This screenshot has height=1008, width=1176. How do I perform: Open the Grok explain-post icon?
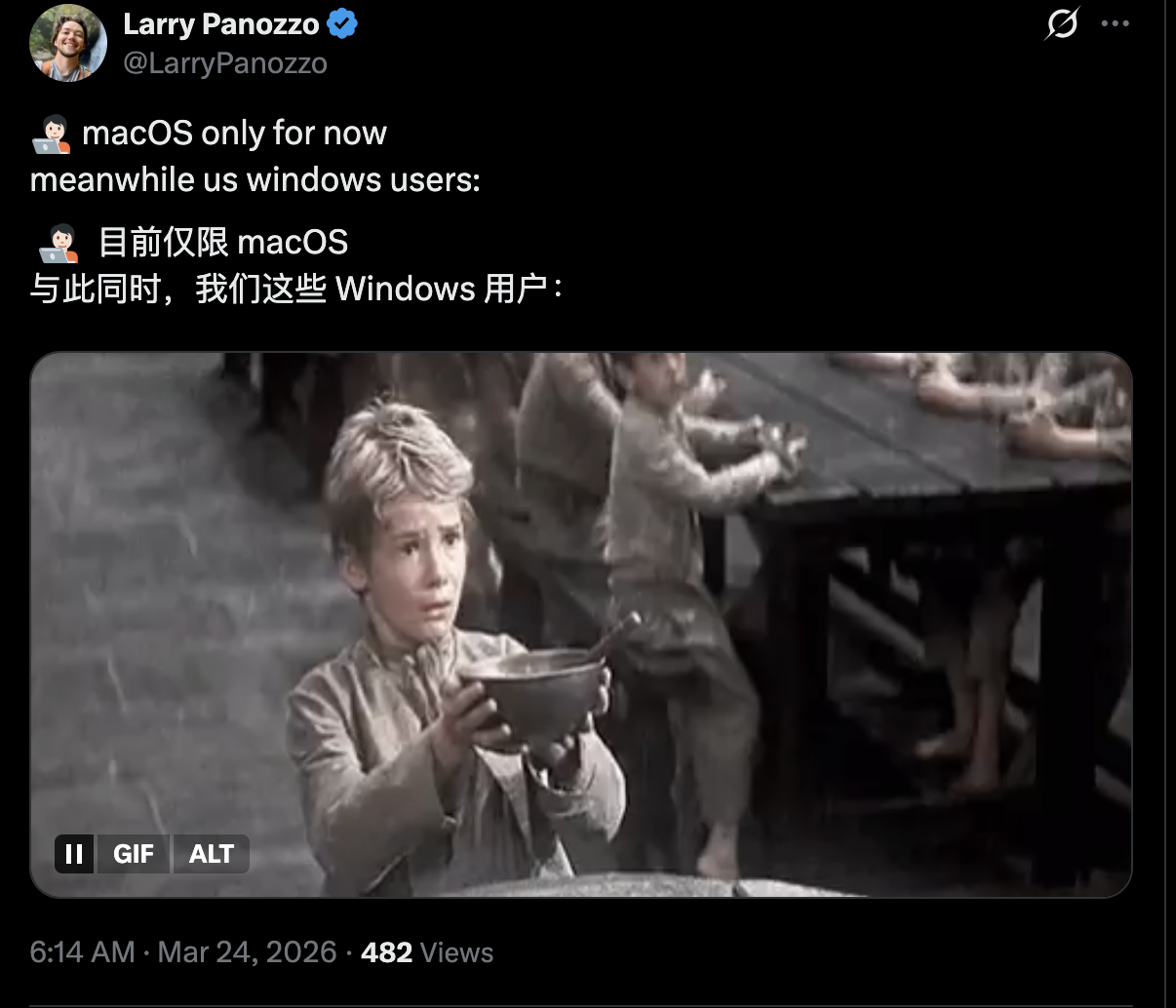tap(1062, 23)
